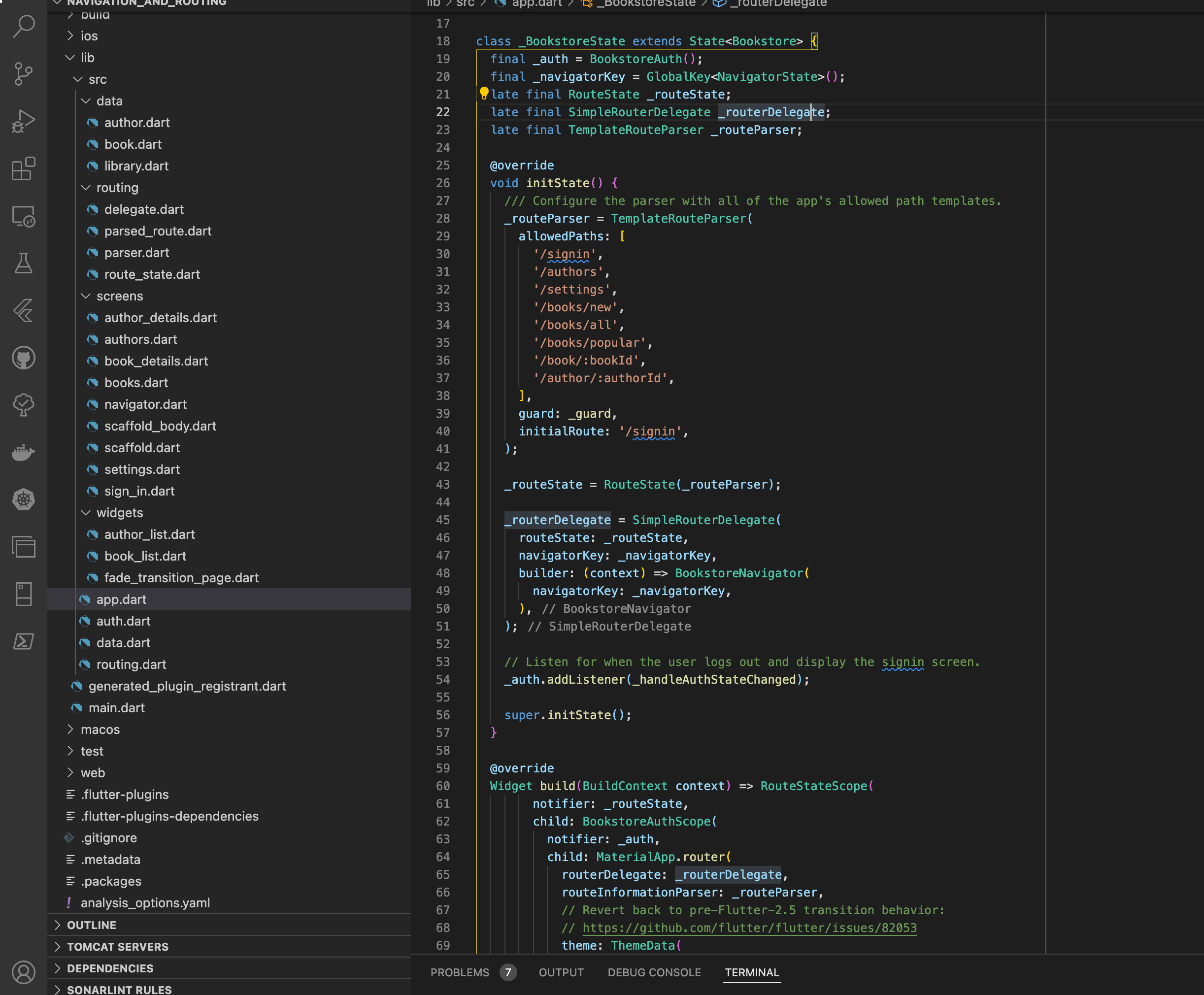This screenshot has height=995, width=1204.
Task: Open the .metadata file
Action: coord(111,860)
